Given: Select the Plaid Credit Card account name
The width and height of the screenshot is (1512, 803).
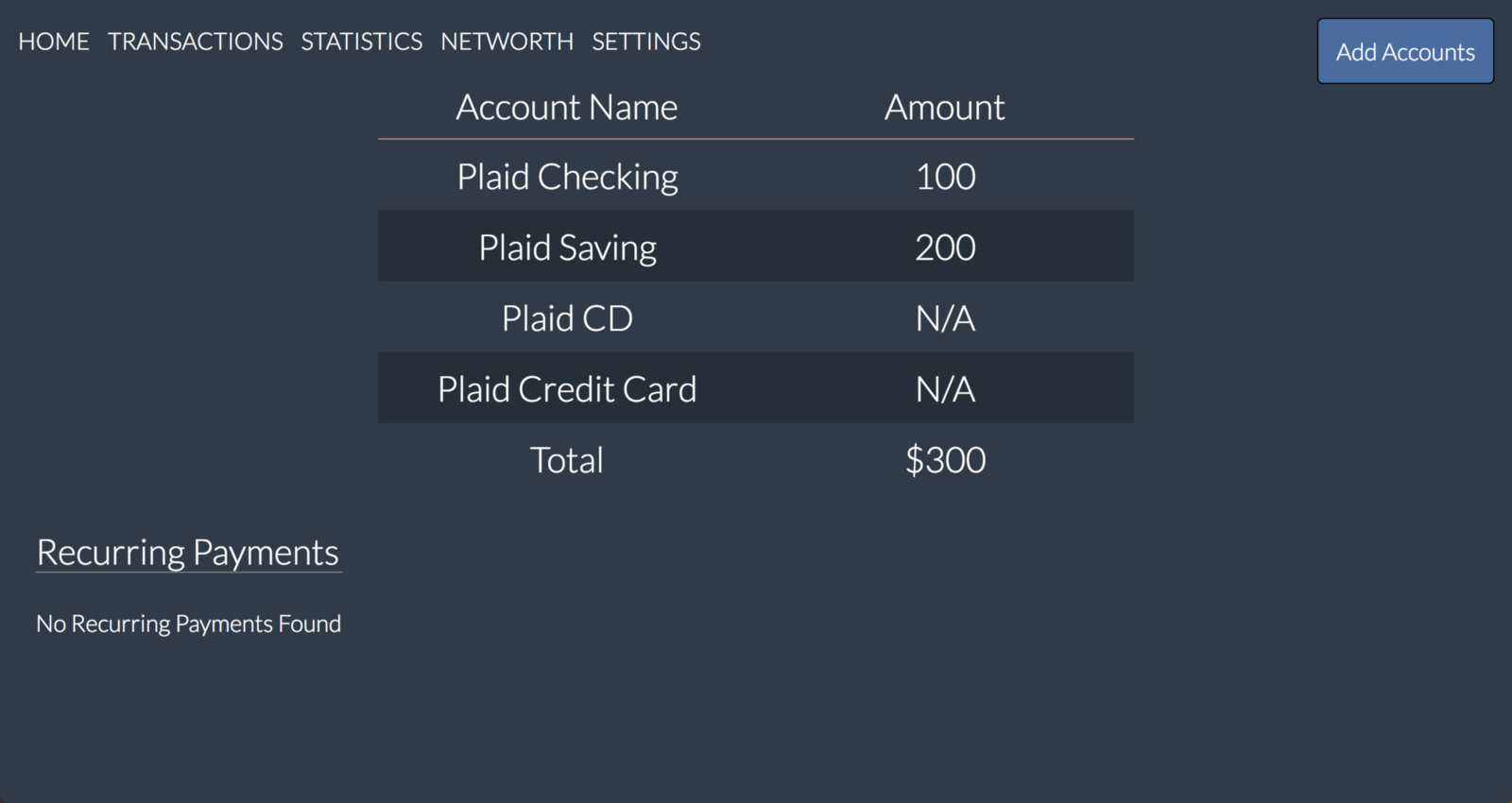Looking at the screenshot, I should [x=567, y=389].
